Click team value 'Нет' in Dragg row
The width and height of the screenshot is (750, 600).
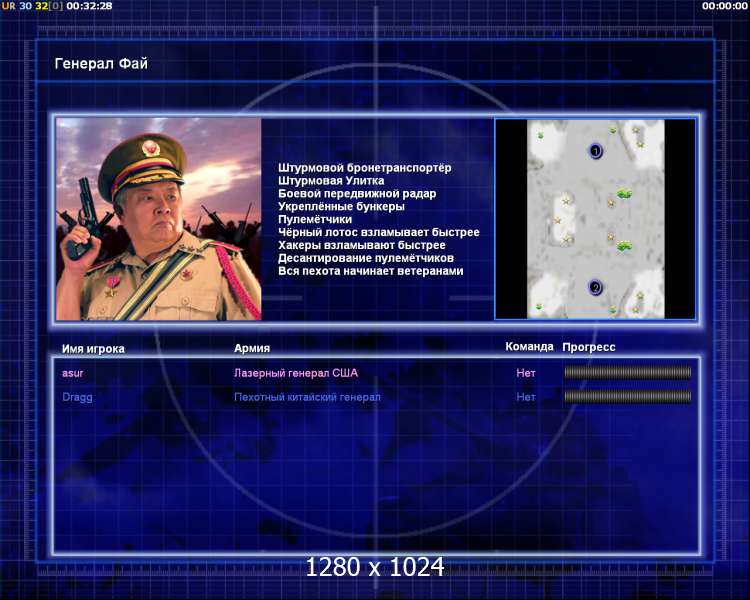pos(526,397)
